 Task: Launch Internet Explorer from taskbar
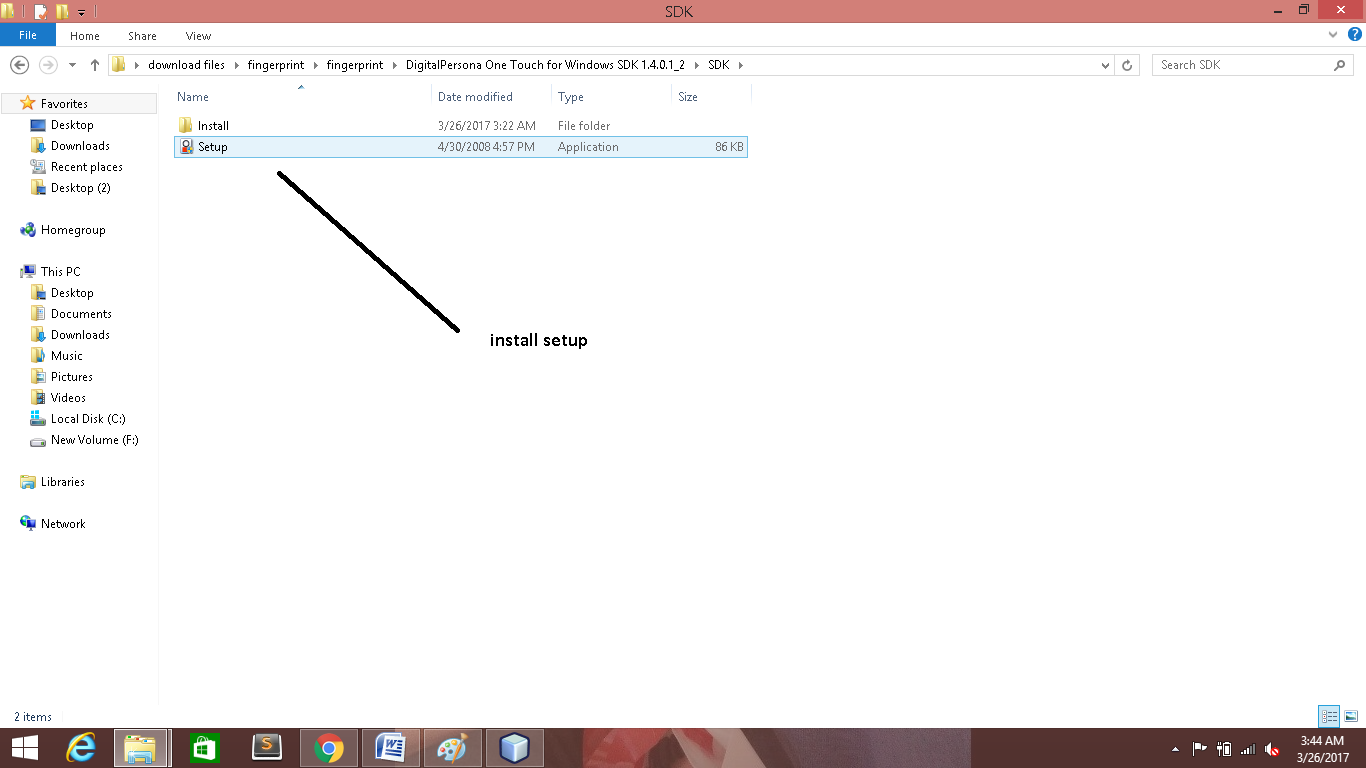pyautogui.click(x=79, y=748)
